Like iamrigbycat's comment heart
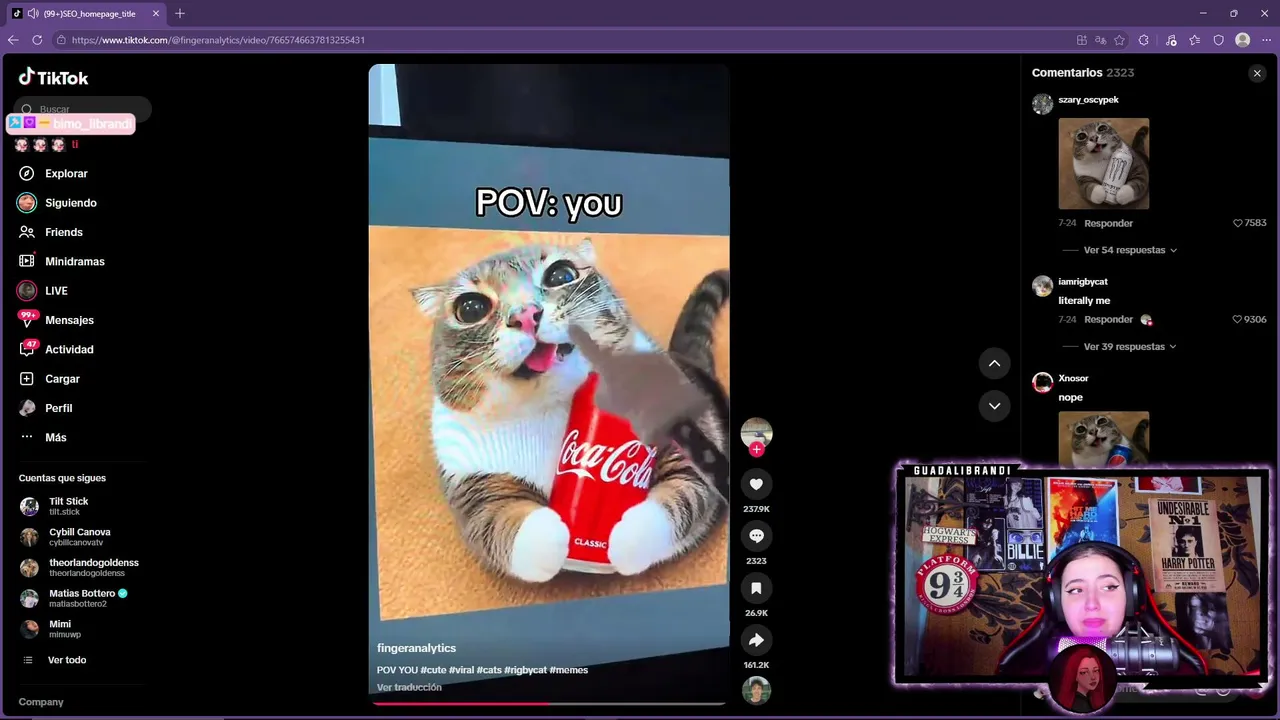 (x=1237, y=320)
